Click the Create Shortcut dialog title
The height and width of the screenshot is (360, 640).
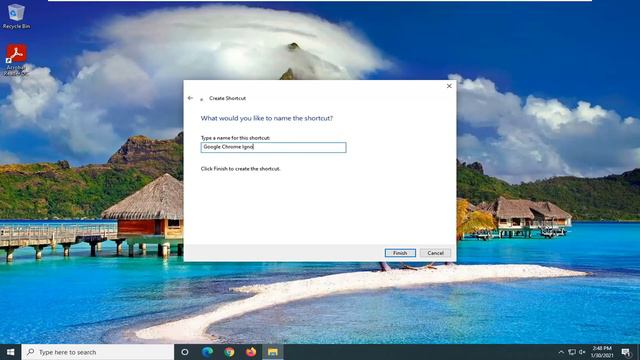227,98
